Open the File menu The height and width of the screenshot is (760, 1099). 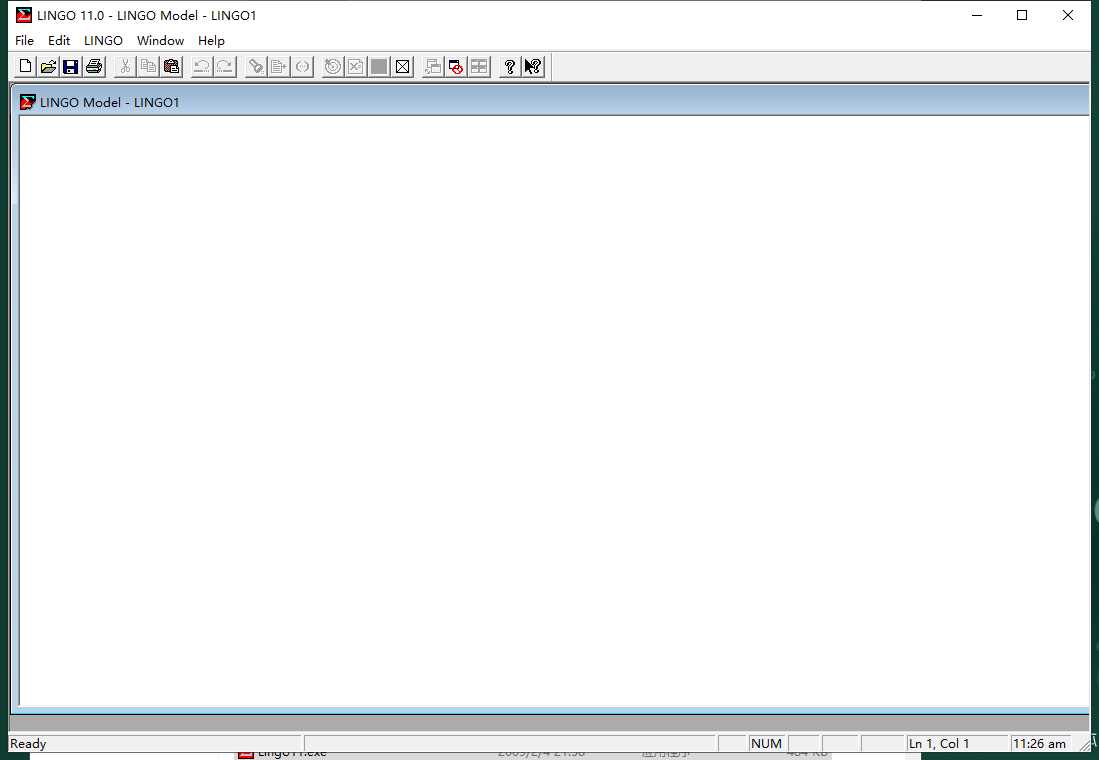point(25,41)
